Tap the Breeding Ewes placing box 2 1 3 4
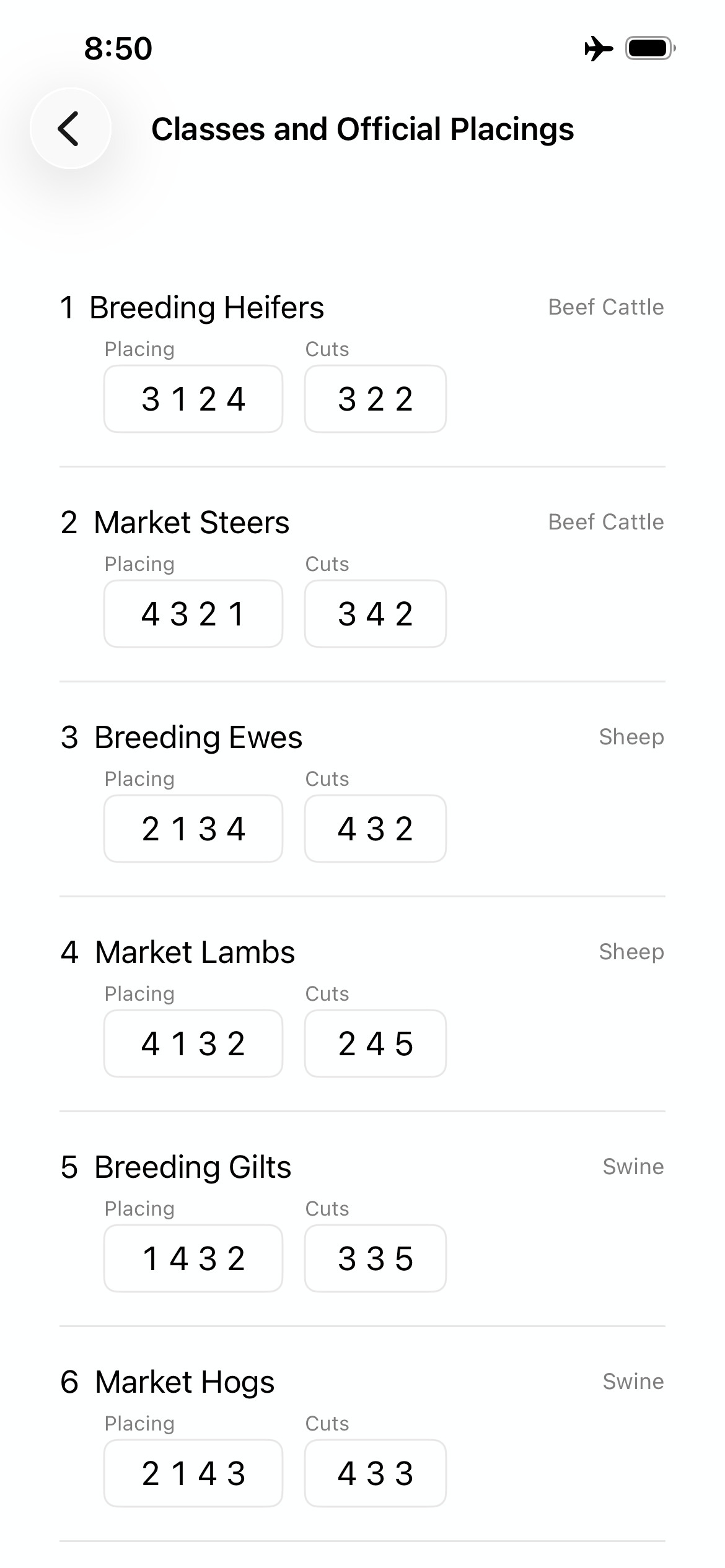725x1568 pixels. pyautogui.click(x=193, y=829)
